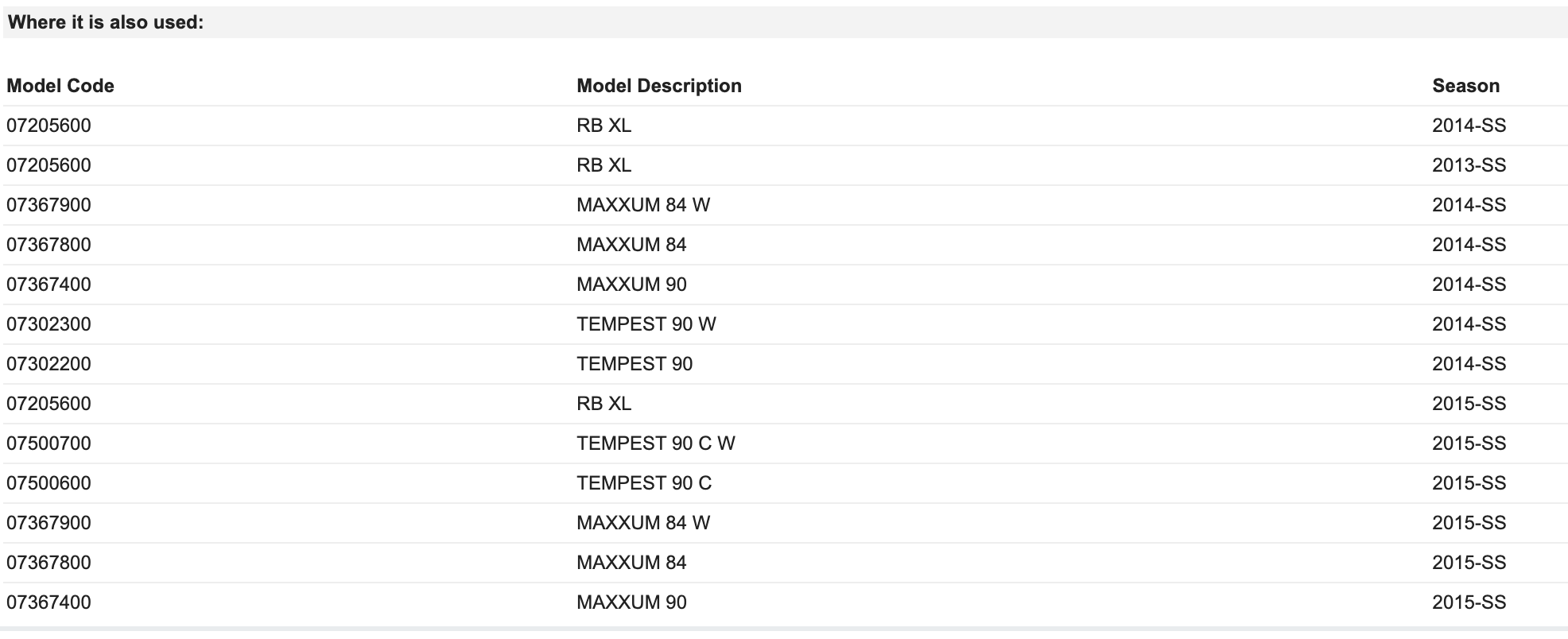Image resolution: width=1568 pixels, height=639 pixels.
Task: Click model code 07302200
Action: 49,364
